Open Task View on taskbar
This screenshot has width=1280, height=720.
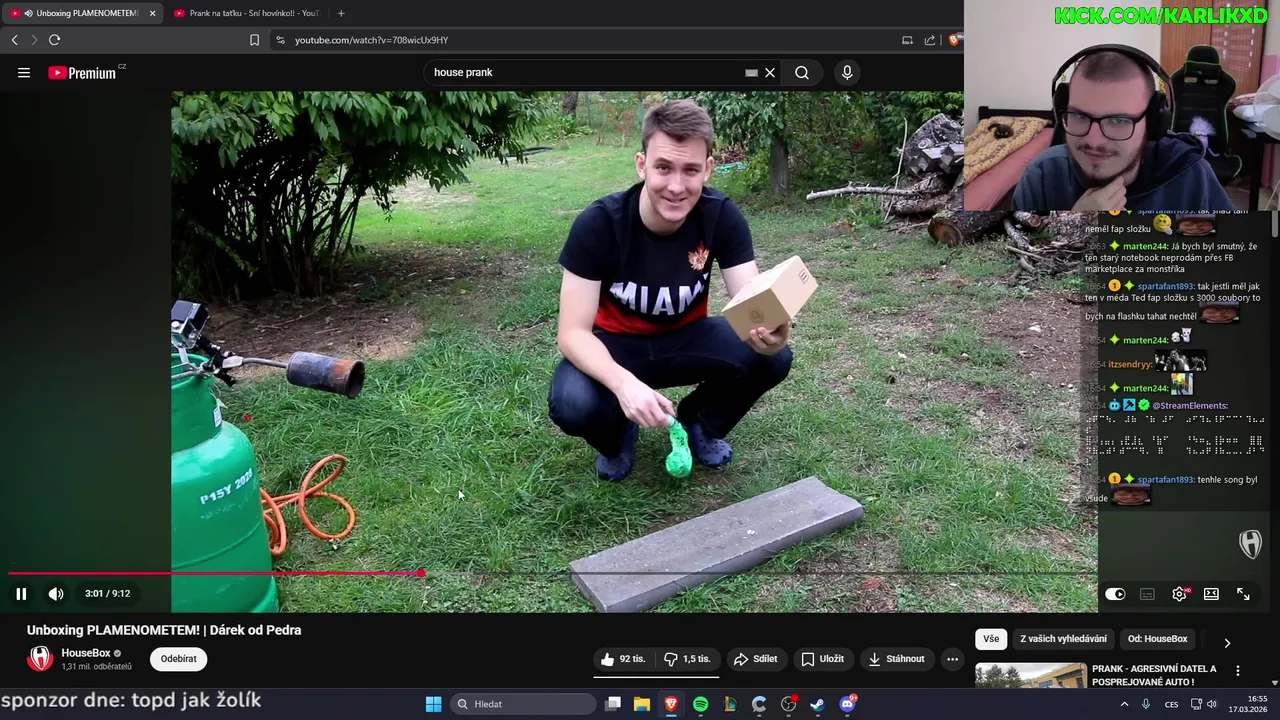pyautogui.click(x=614, y=704)
